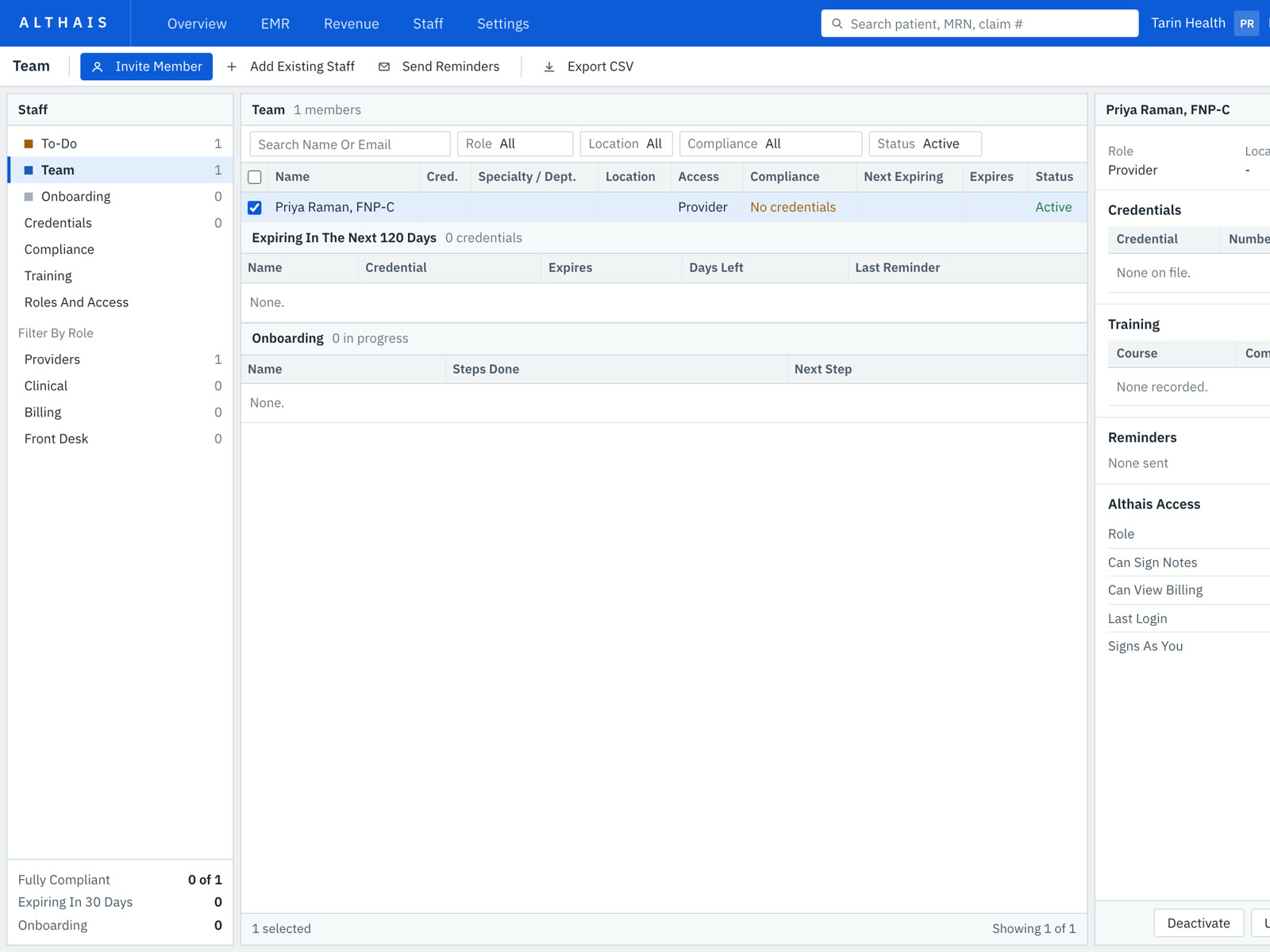Focus the Search Name Or Email field
1270x952 pixels.
point(350,144)
